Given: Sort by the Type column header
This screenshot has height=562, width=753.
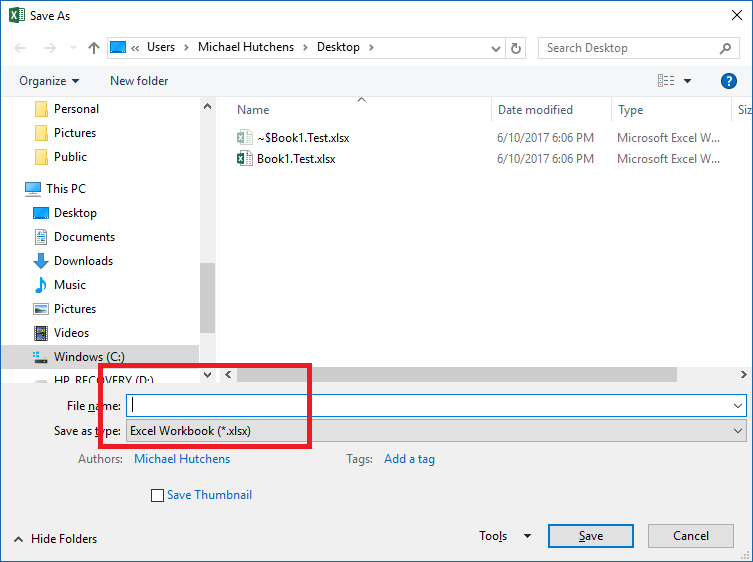Looking at the screenshot, I should click(x=631, y=110).
